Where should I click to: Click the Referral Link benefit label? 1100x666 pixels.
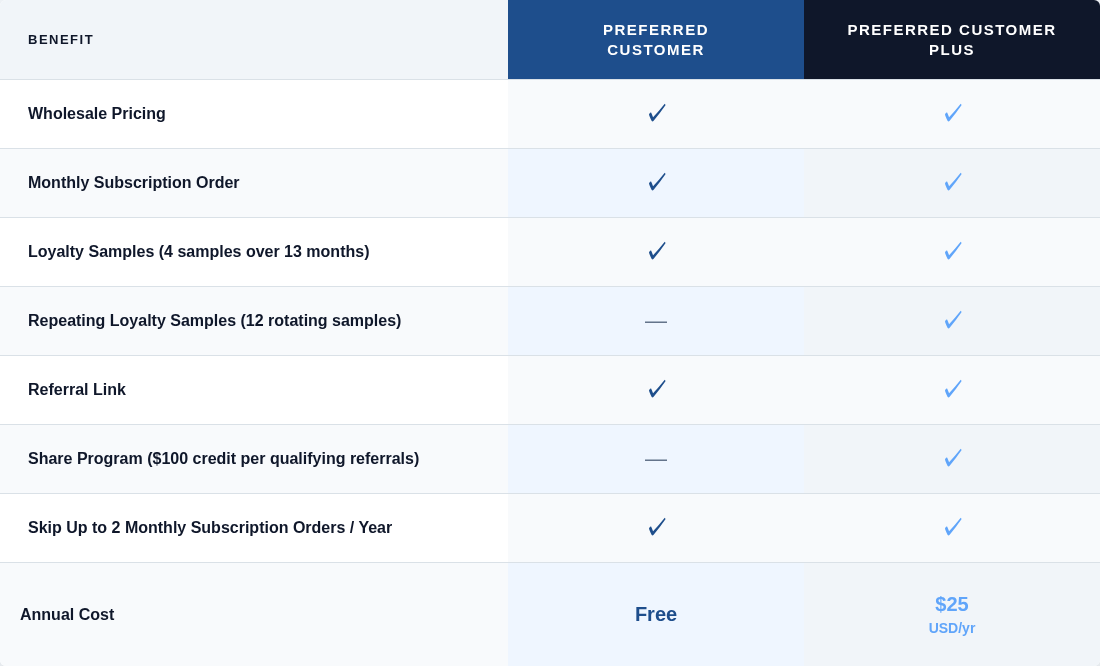(x=77, y=390)
